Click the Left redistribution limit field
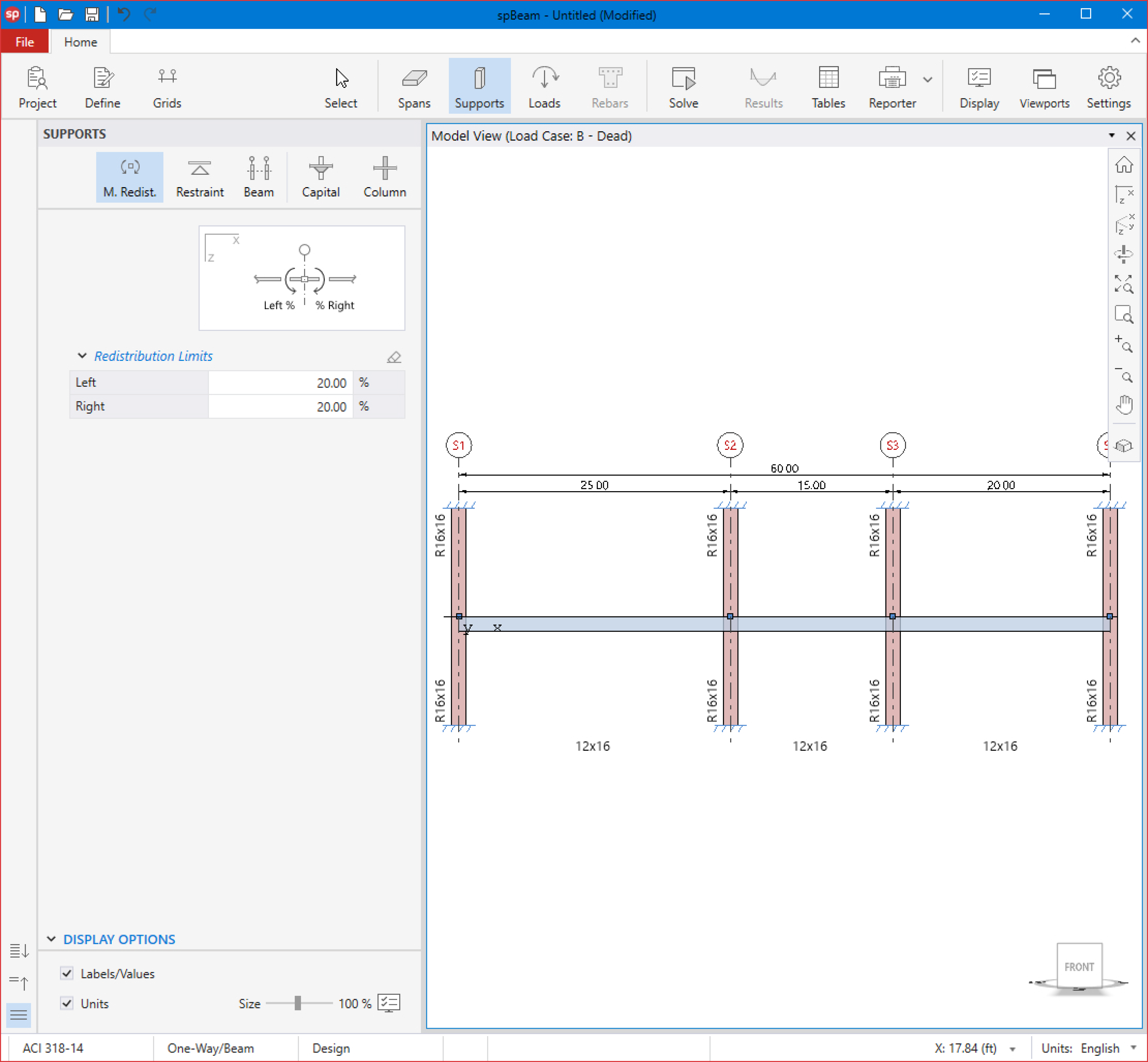Viewport: 1148px width, 1062px height. (280, 383)
